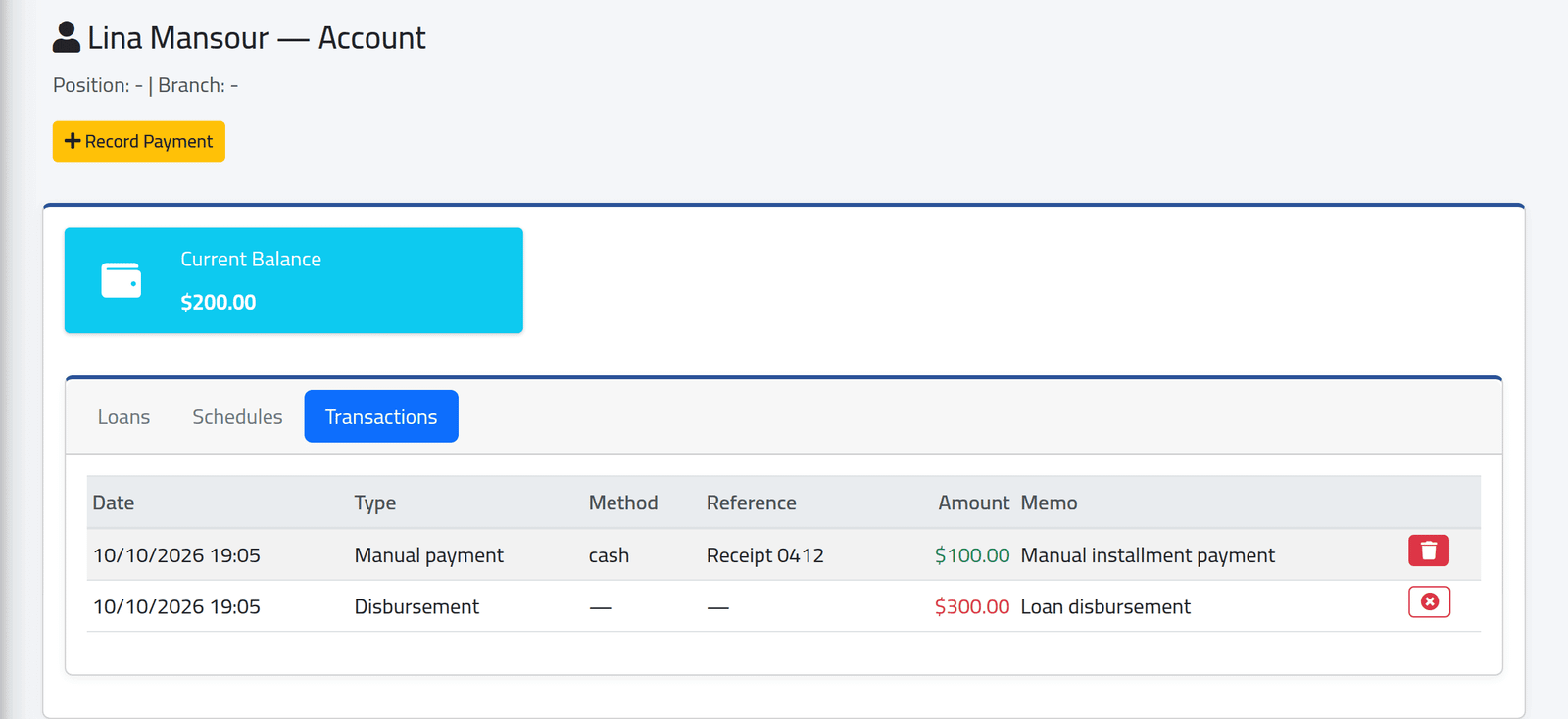Viewport: 1568px width, 719px height.
Task: Click the Type column header
Action: point(375,503)
